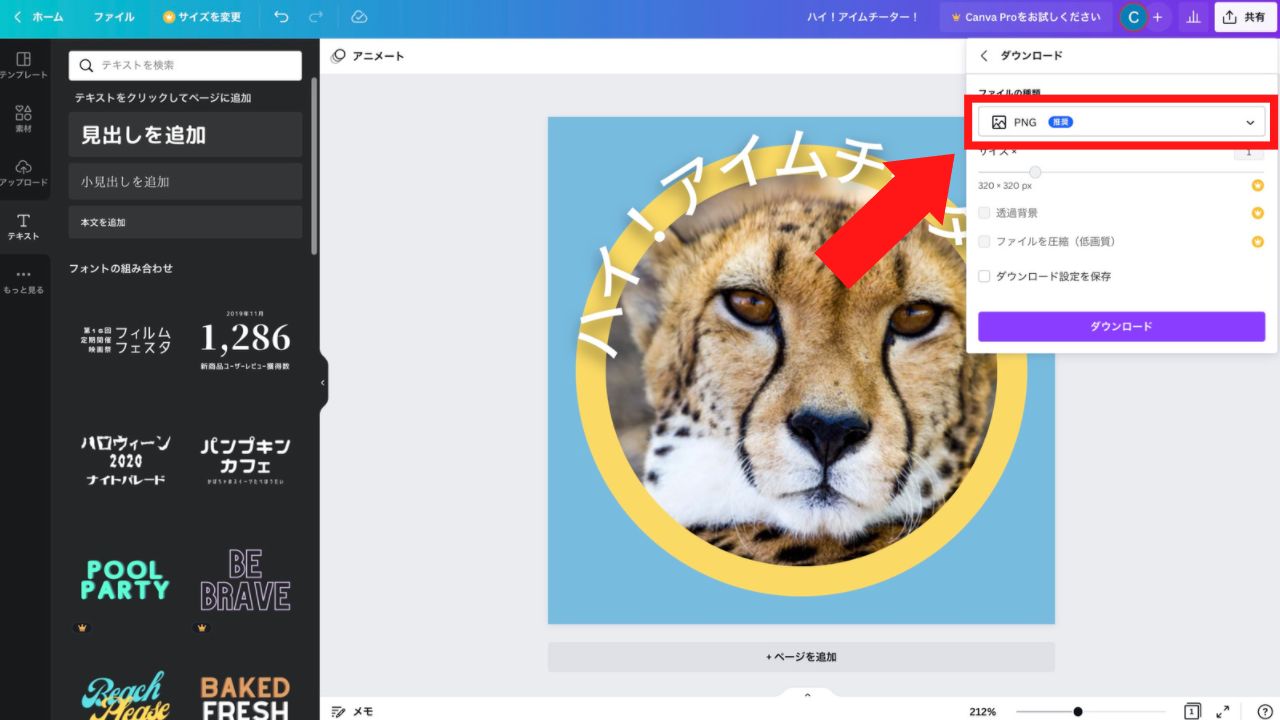
Task: Pick the POOL PARTY font combination
Action: click(126, 580)
